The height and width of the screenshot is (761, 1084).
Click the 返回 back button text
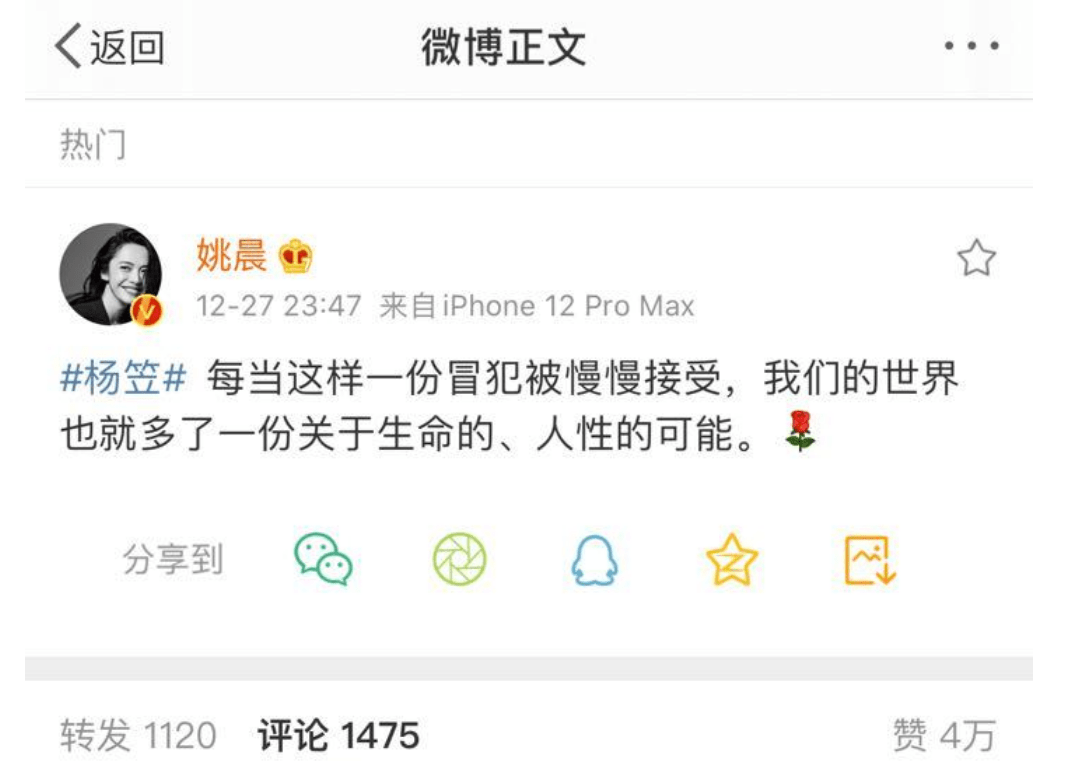click(x=127, y=48)
